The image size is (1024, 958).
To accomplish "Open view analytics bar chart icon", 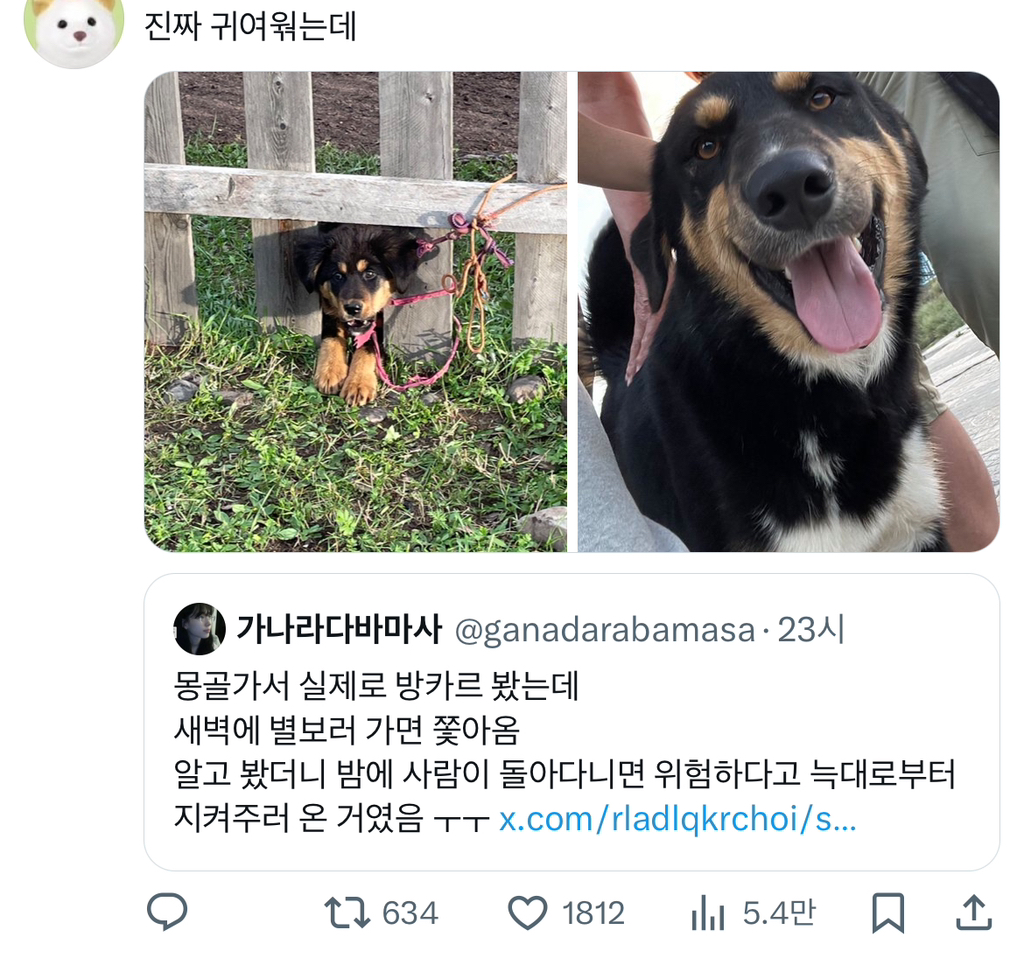I will [708, 912].
